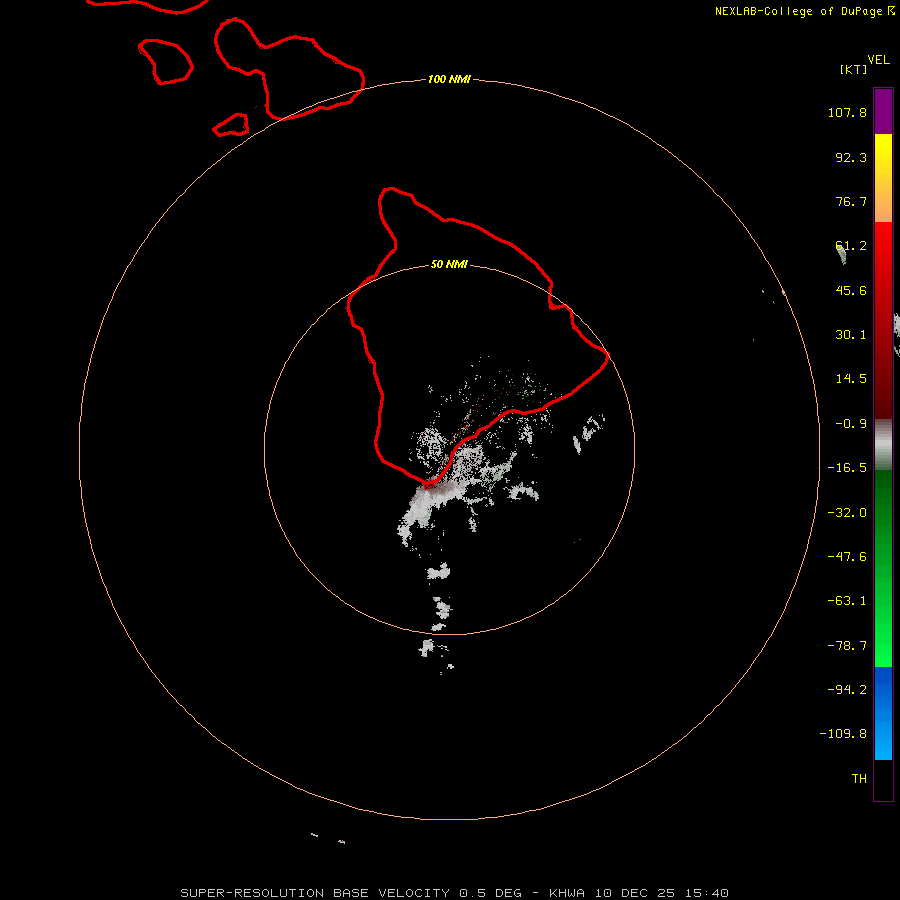Select the -0.9 legend value
Viewport: 900px width, 900px height.
click(x=851, y=424)
